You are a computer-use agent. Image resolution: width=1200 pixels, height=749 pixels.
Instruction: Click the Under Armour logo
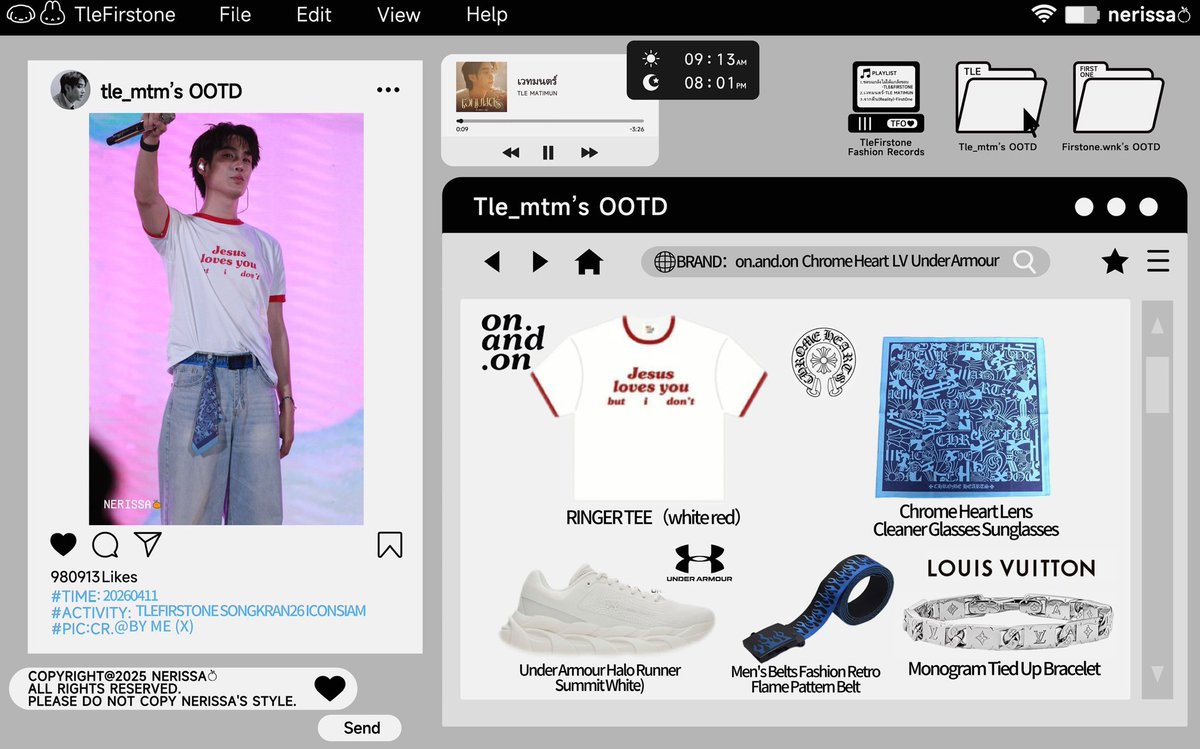[x=699, y=564]
